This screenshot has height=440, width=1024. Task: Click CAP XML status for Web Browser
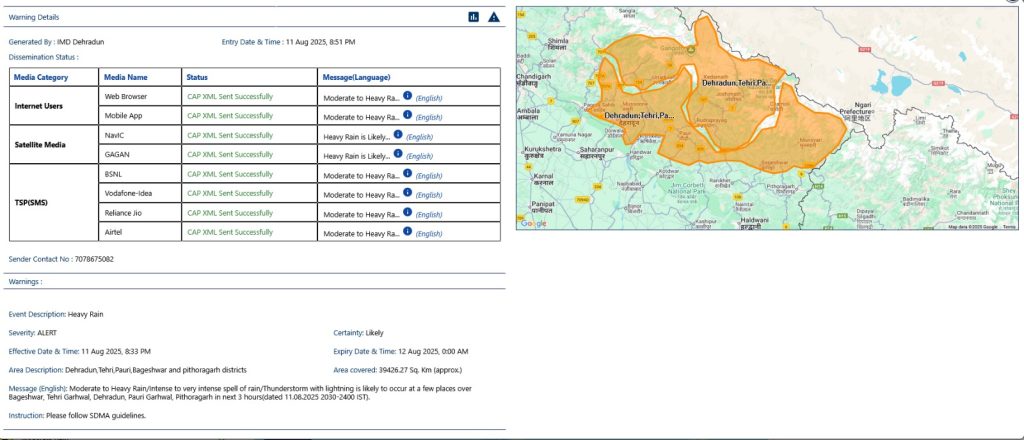click(230, 96)
